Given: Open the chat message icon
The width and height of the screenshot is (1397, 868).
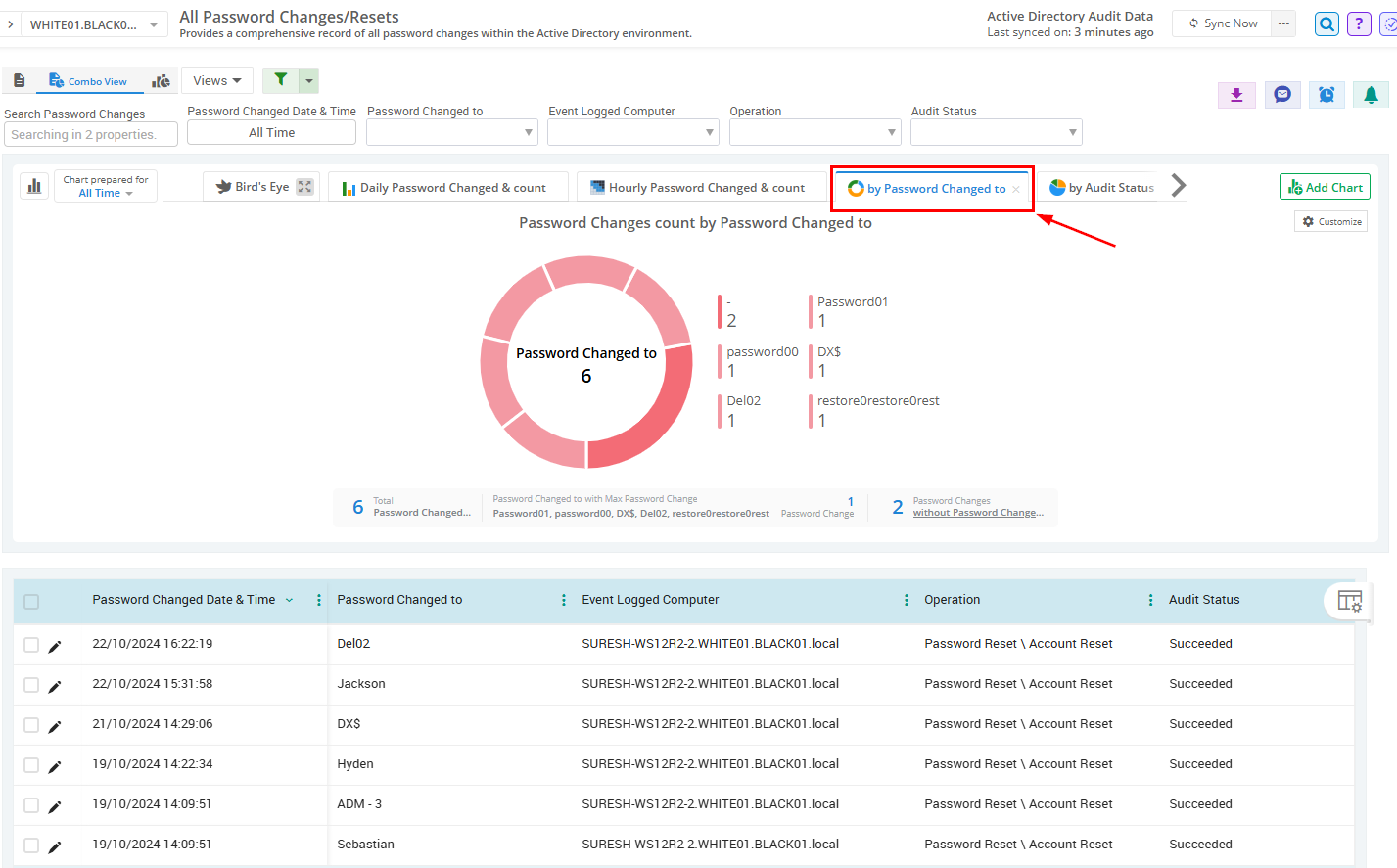Looking at the screenshot, I should [x=1281, y=95].
